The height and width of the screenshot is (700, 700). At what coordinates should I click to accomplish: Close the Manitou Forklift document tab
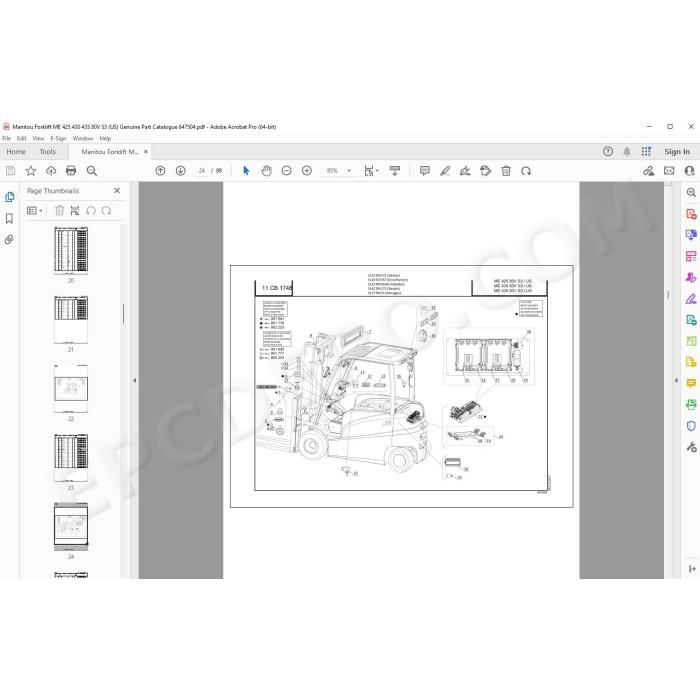(146, 152)
